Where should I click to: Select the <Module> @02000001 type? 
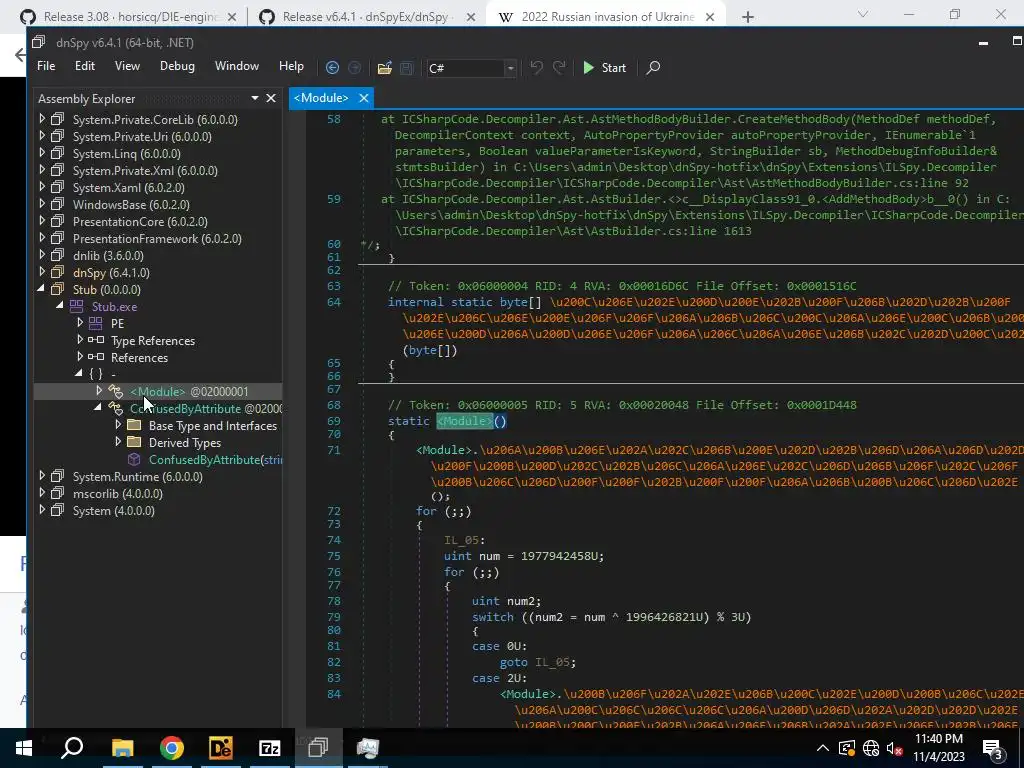coord(189,391)
